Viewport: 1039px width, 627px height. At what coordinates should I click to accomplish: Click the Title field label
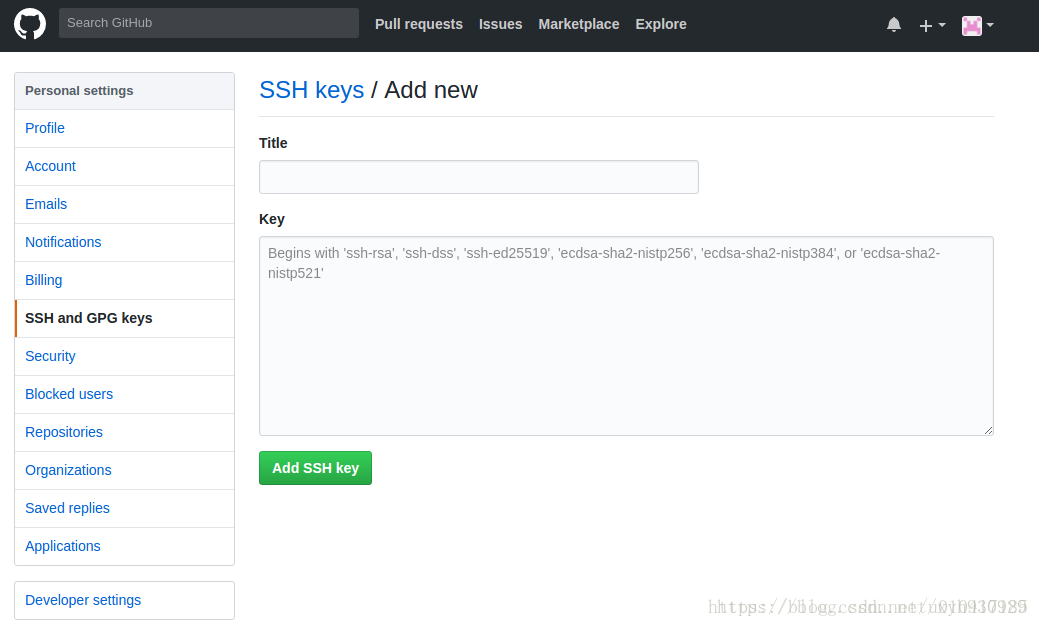coord(273,143)
